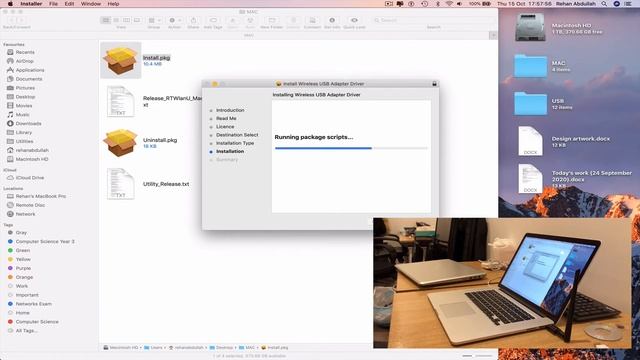Screen dimensions: 640x360
Task: Open Music in Finder sidebar
Action: point(22,115)
